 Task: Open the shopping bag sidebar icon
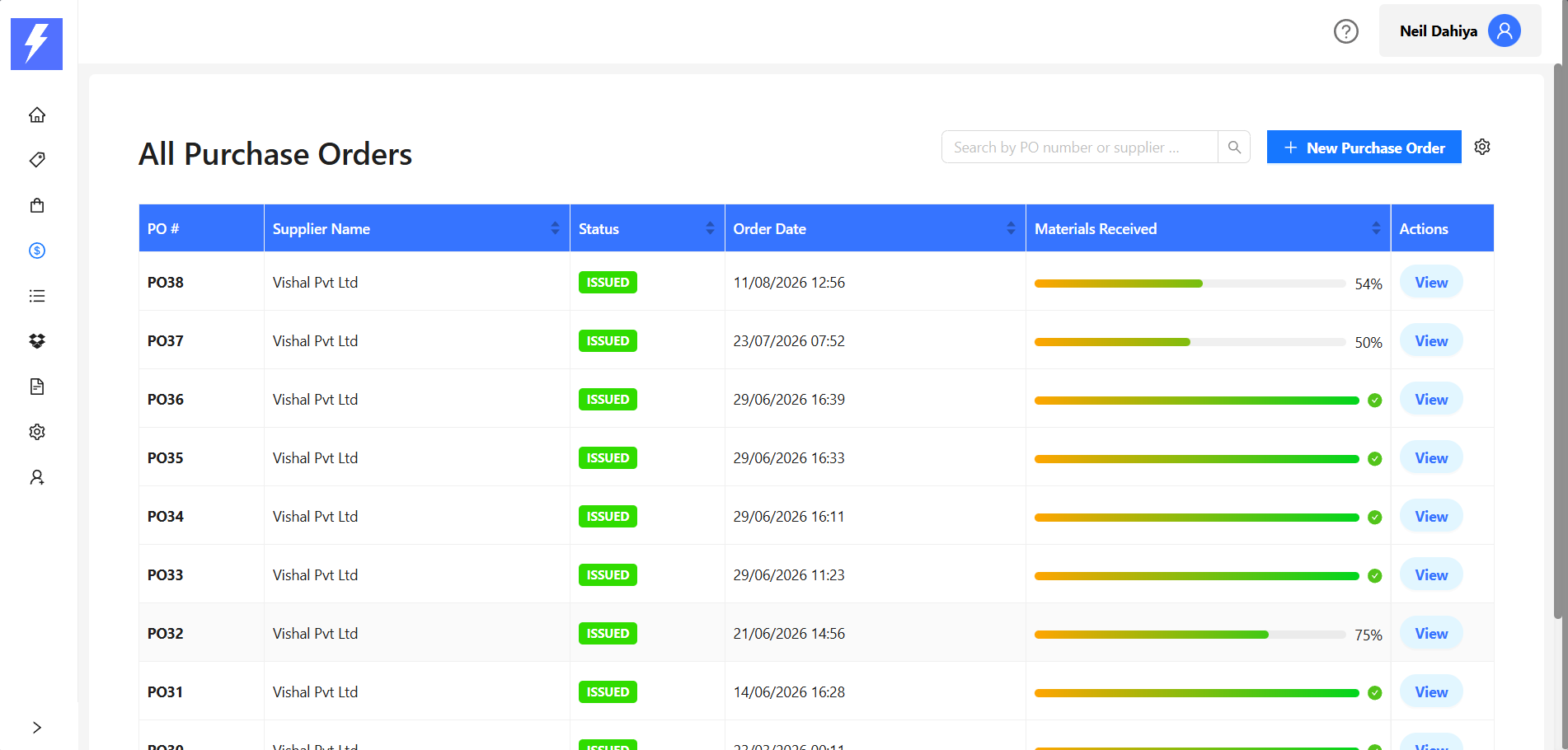[37, 205]
